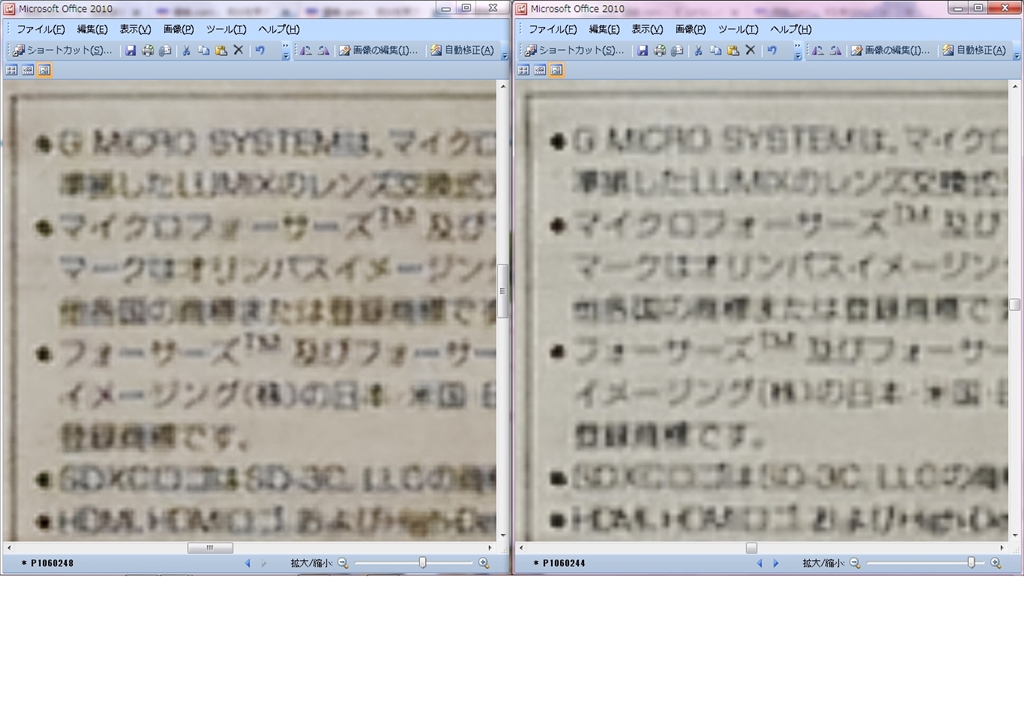Open 表示(V) menu in right window
This screenshot has height=720, width=1024.
647,29
